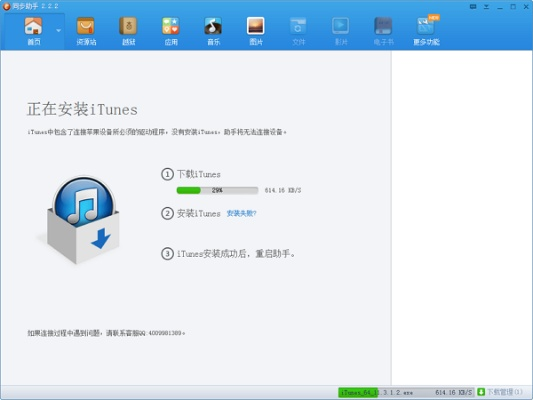Open the 更多功能 more features menu

(427, 31)
